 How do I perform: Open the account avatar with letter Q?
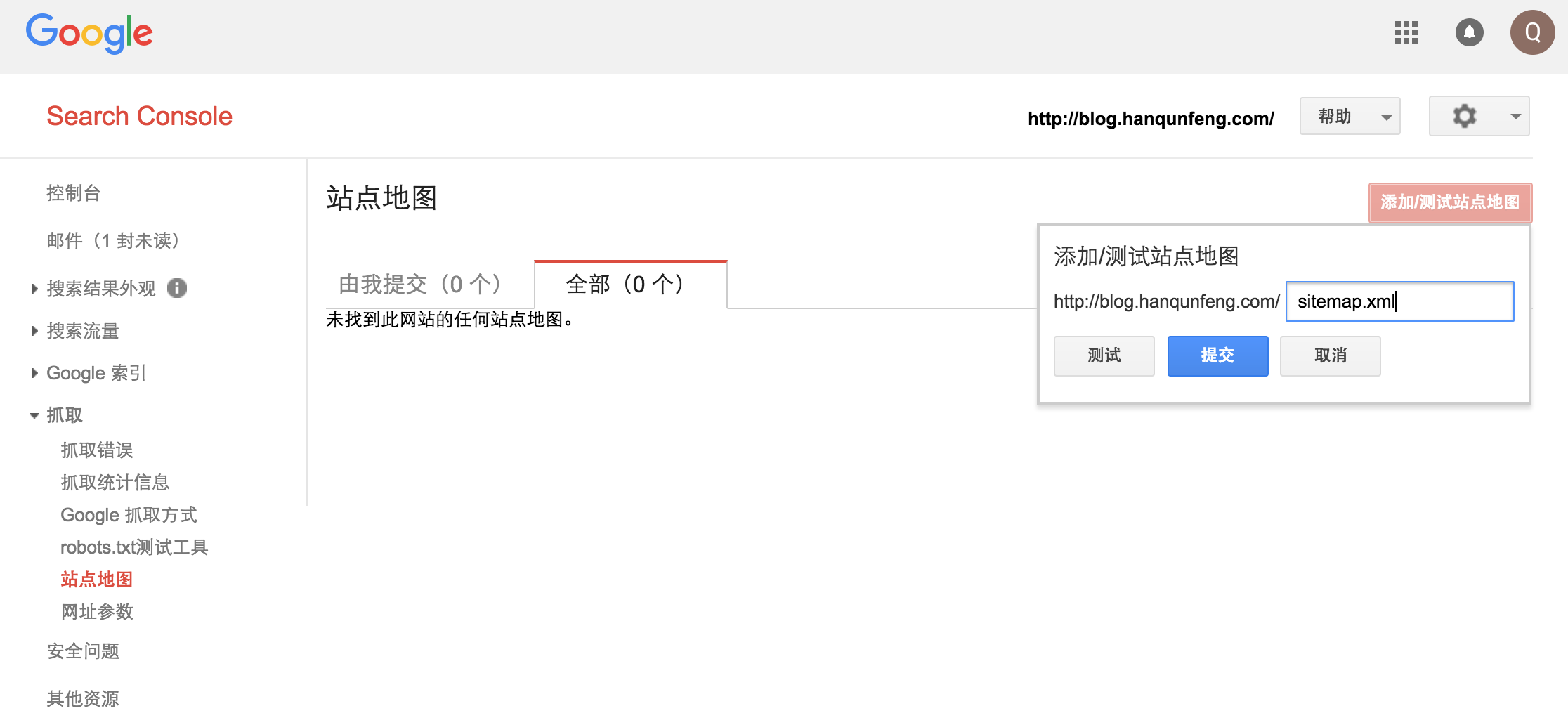1532,32
